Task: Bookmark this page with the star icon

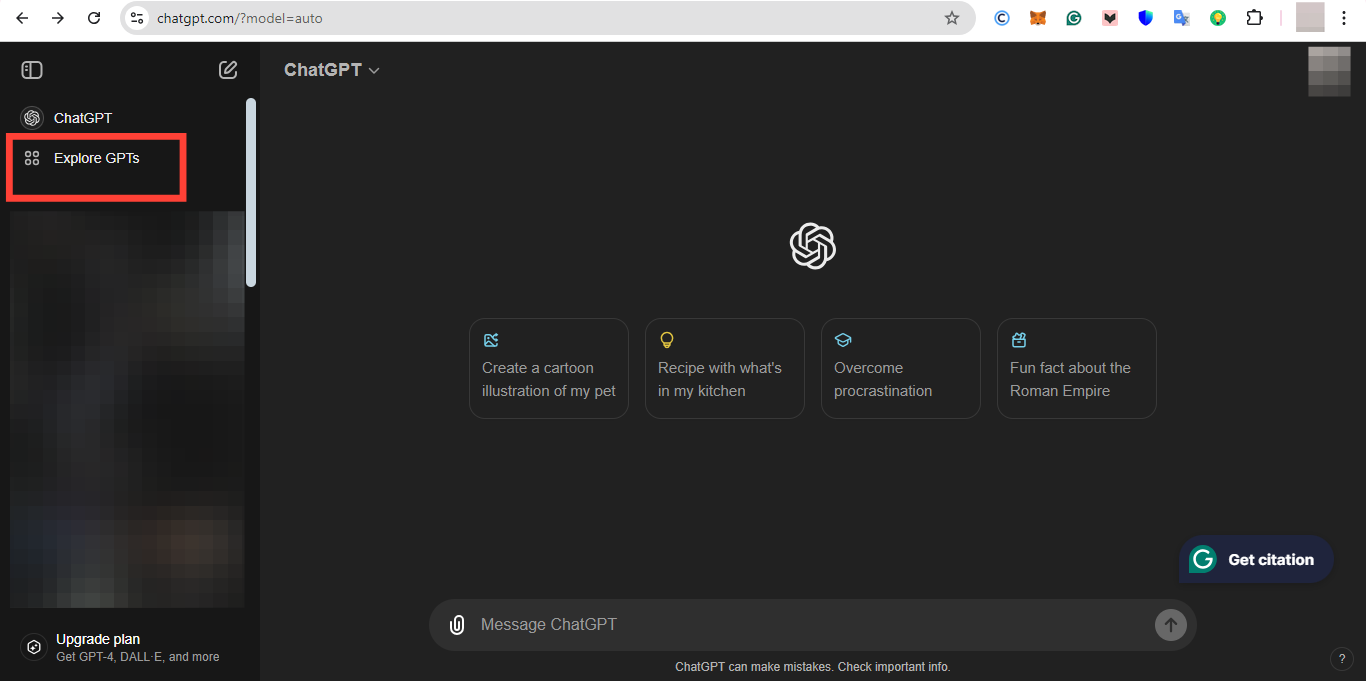Action: 952,18
